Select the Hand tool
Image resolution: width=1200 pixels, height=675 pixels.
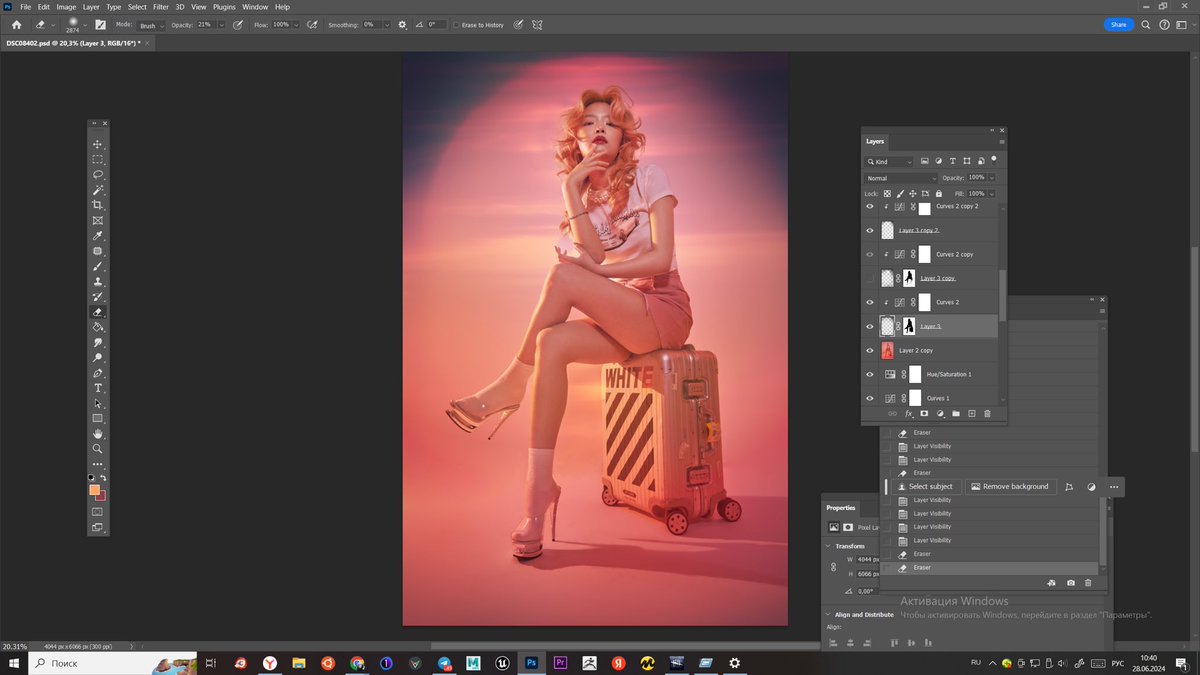[x=98, y=434]
